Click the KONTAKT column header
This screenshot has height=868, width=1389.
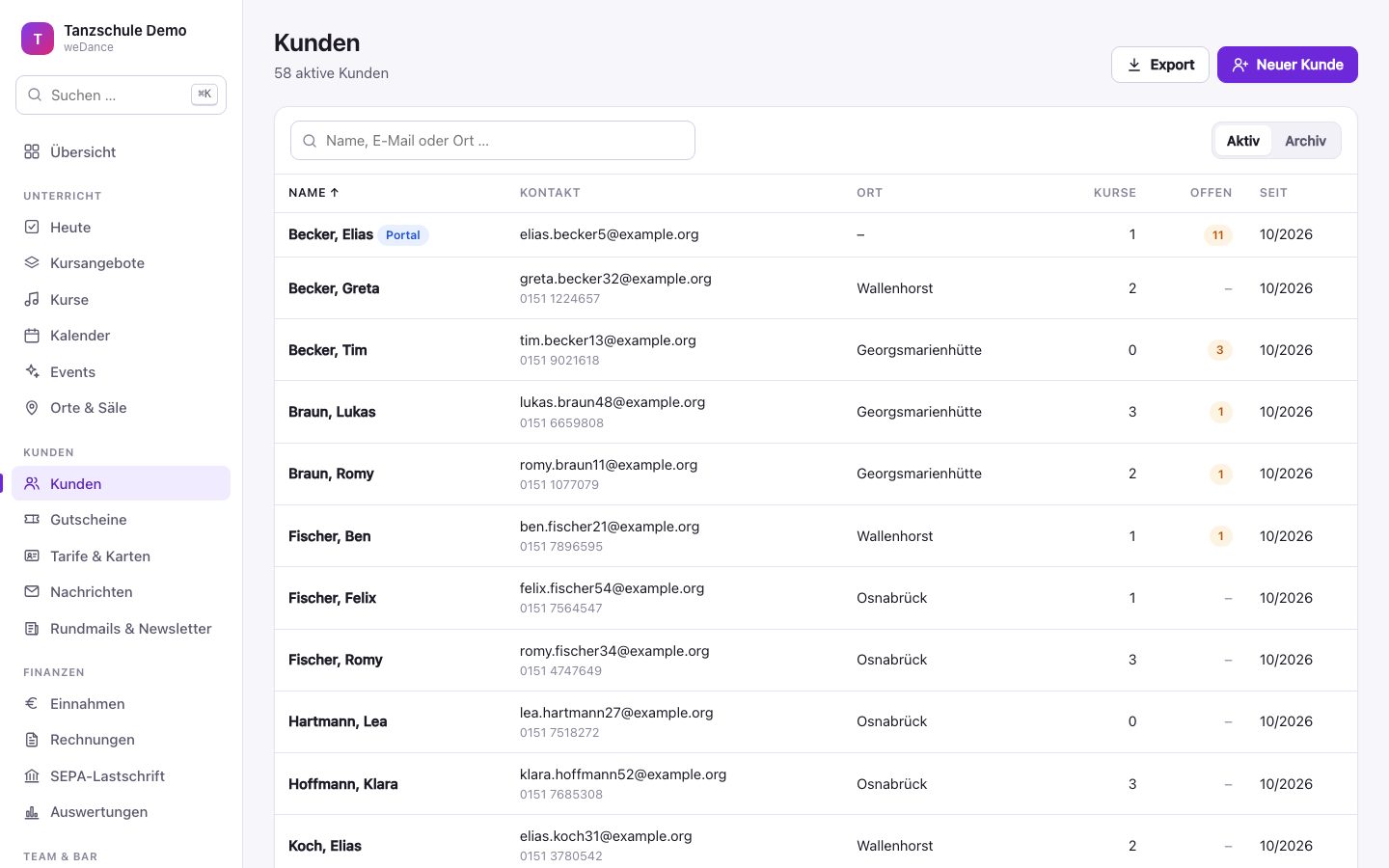coord(550,193)
